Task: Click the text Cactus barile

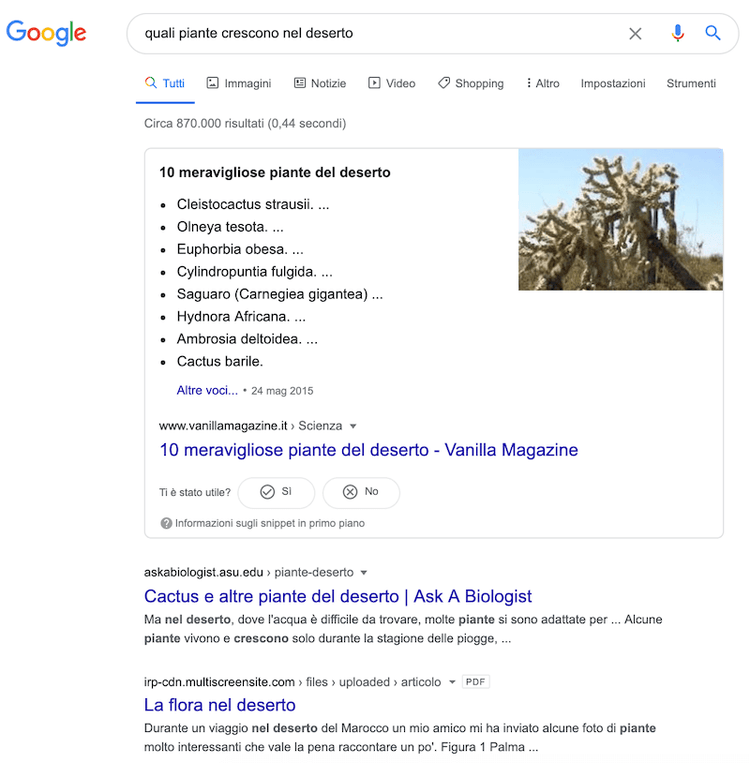Action: (x=220, y=361)
